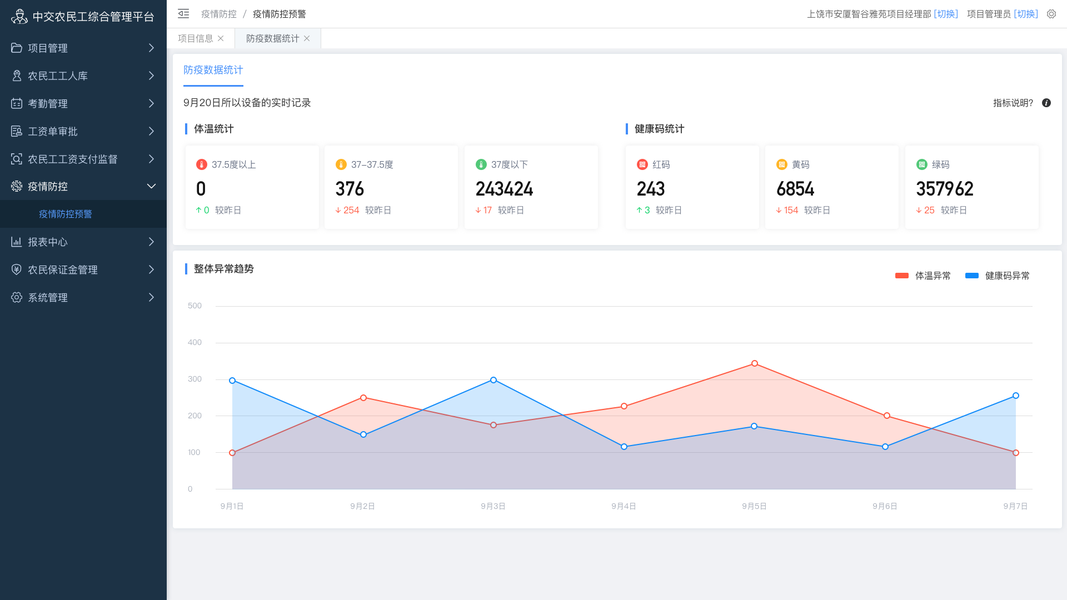Screen dimensions: 1067x600
Task: Open settings gear in top right corner
Action: click(1051, 14)
